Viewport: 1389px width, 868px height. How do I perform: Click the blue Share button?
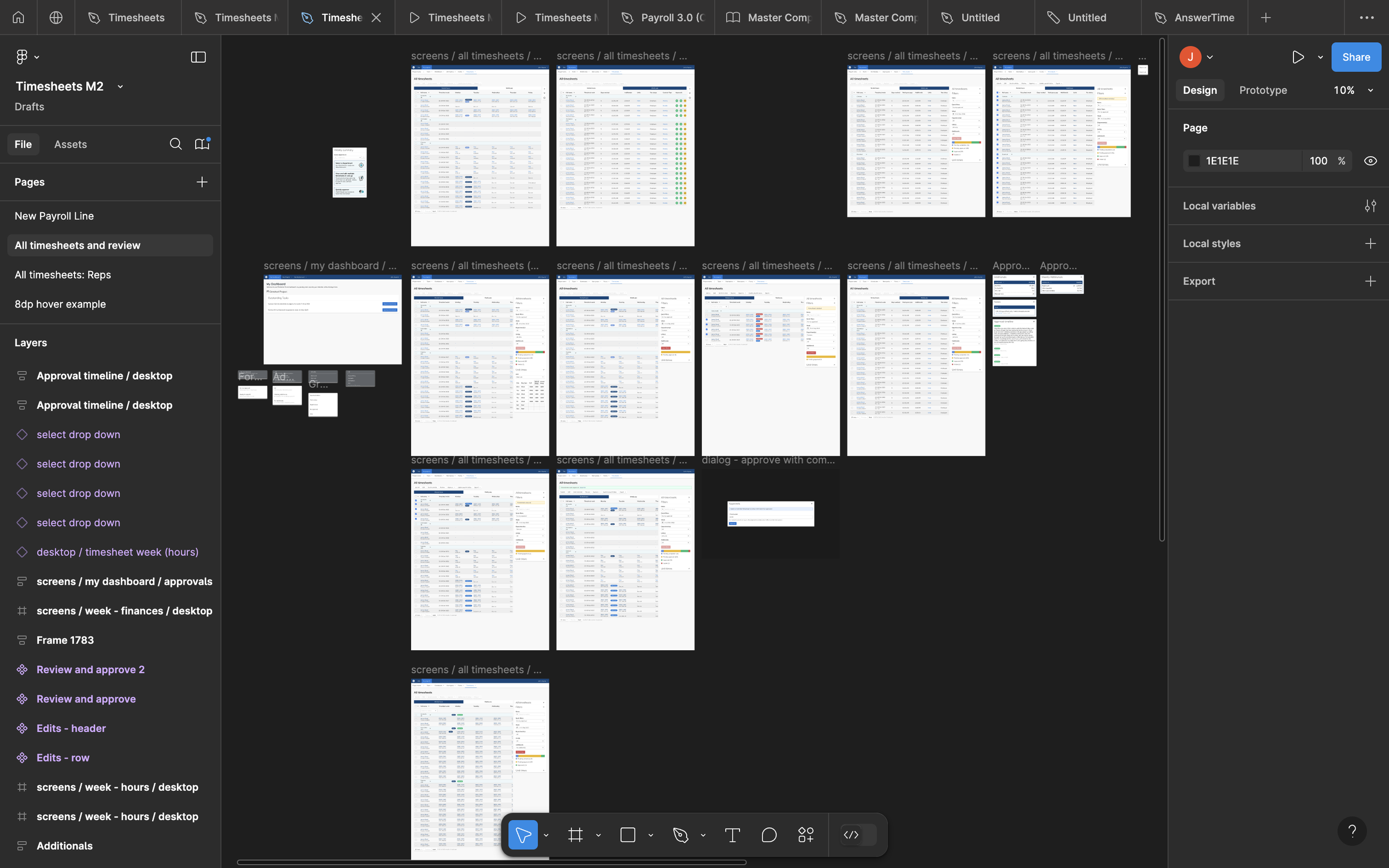point(1356,57)
